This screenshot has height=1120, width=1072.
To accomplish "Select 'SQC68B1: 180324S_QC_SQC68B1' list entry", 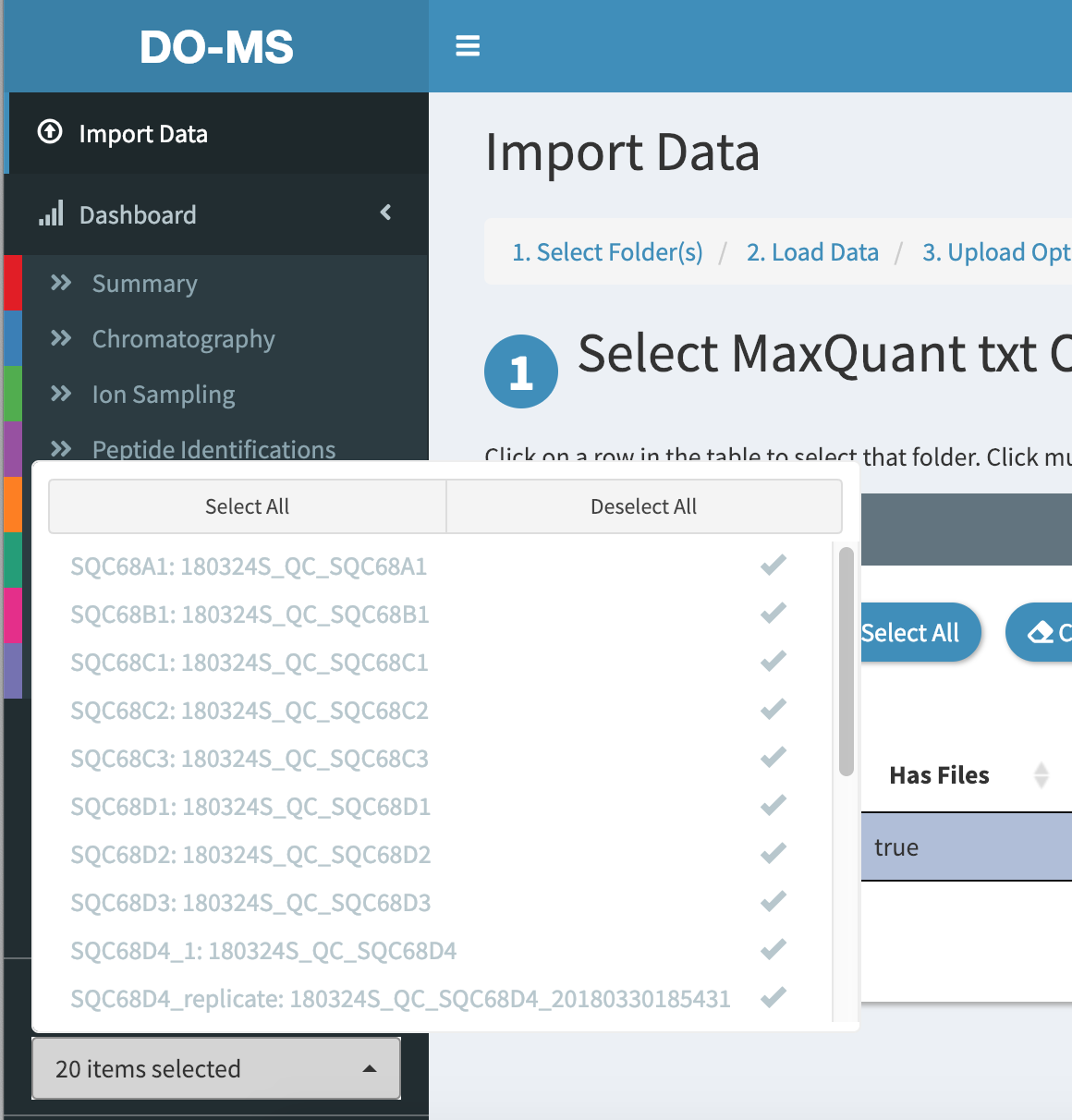I will [x=250, y=614].
